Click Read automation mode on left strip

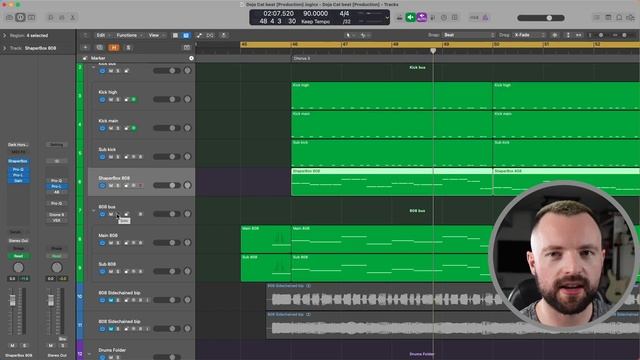[x=18, y=256]
